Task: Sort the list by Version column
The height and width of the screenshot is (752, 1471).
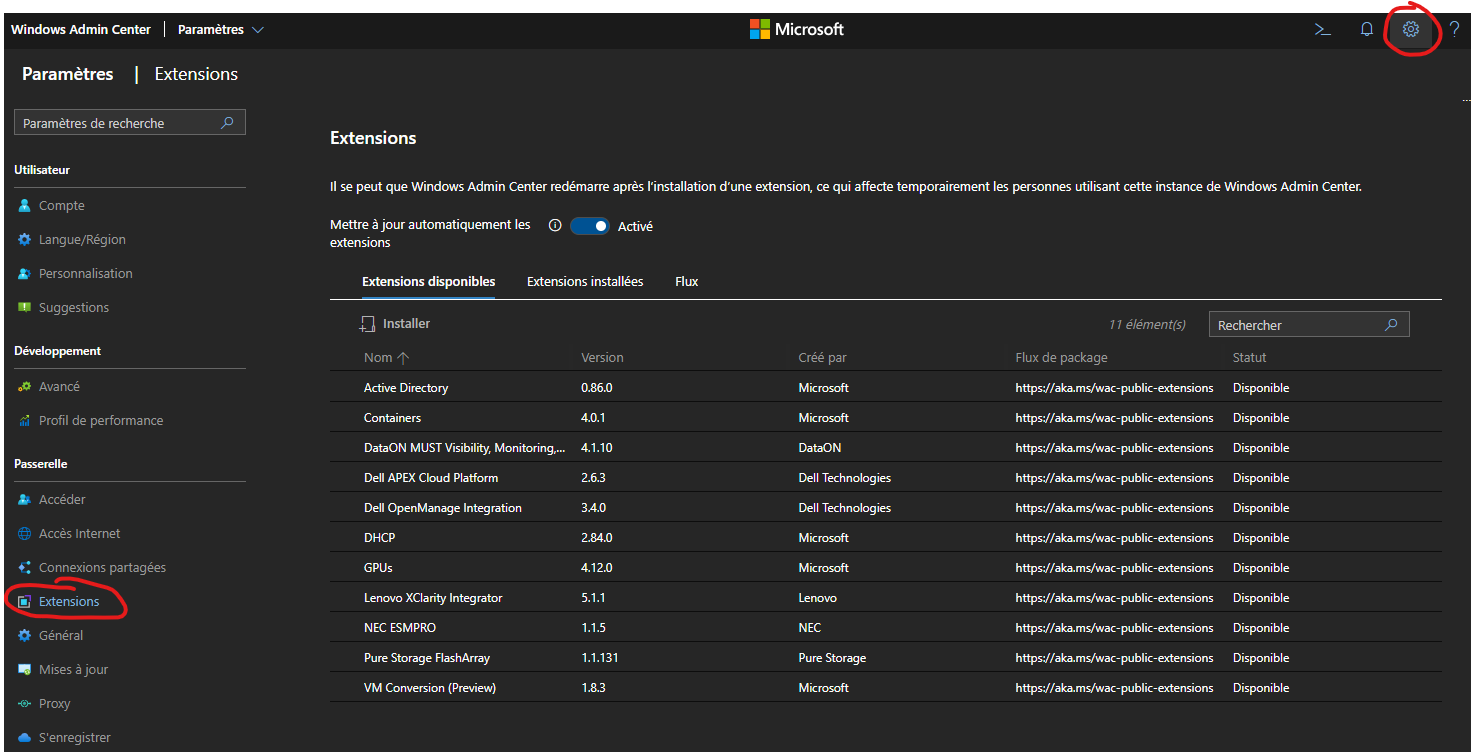Action: click(602, 357)
